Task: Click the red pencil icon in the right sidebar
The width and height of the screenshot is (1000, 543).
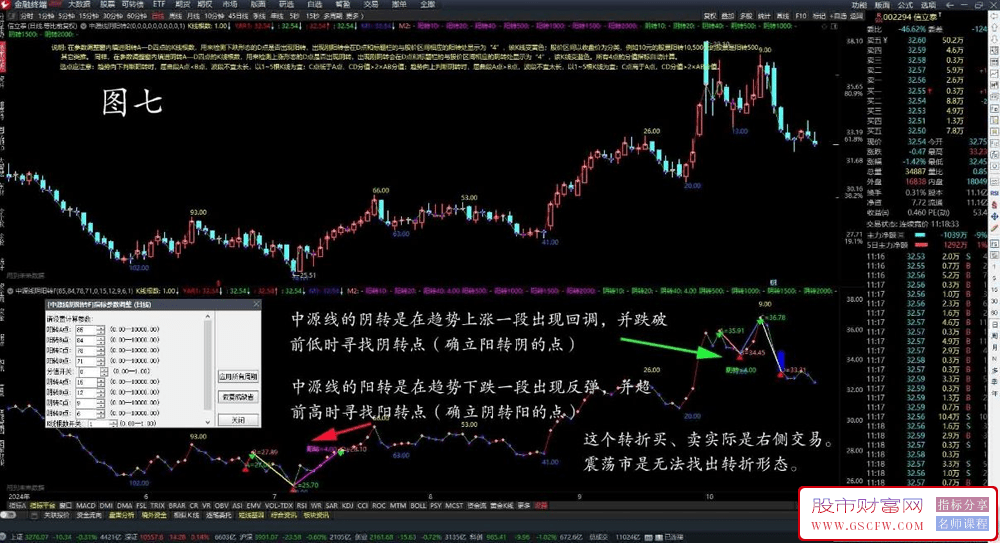Action: (x=994, y=228)
